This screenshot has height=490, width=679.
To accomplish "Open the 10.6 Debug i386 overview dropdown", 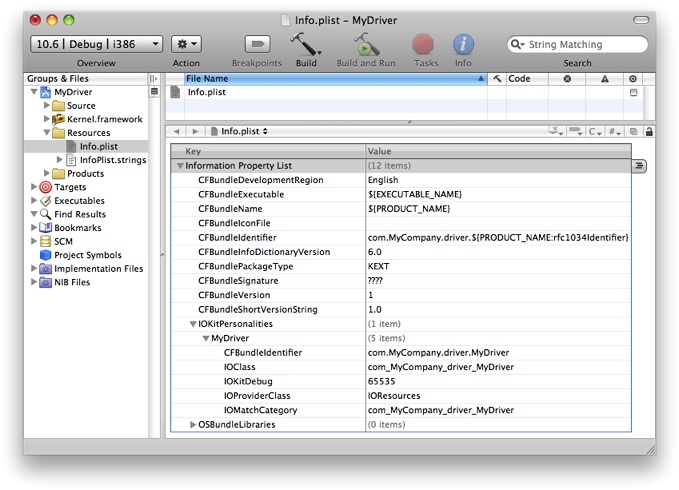I will (x=96, y=44).
